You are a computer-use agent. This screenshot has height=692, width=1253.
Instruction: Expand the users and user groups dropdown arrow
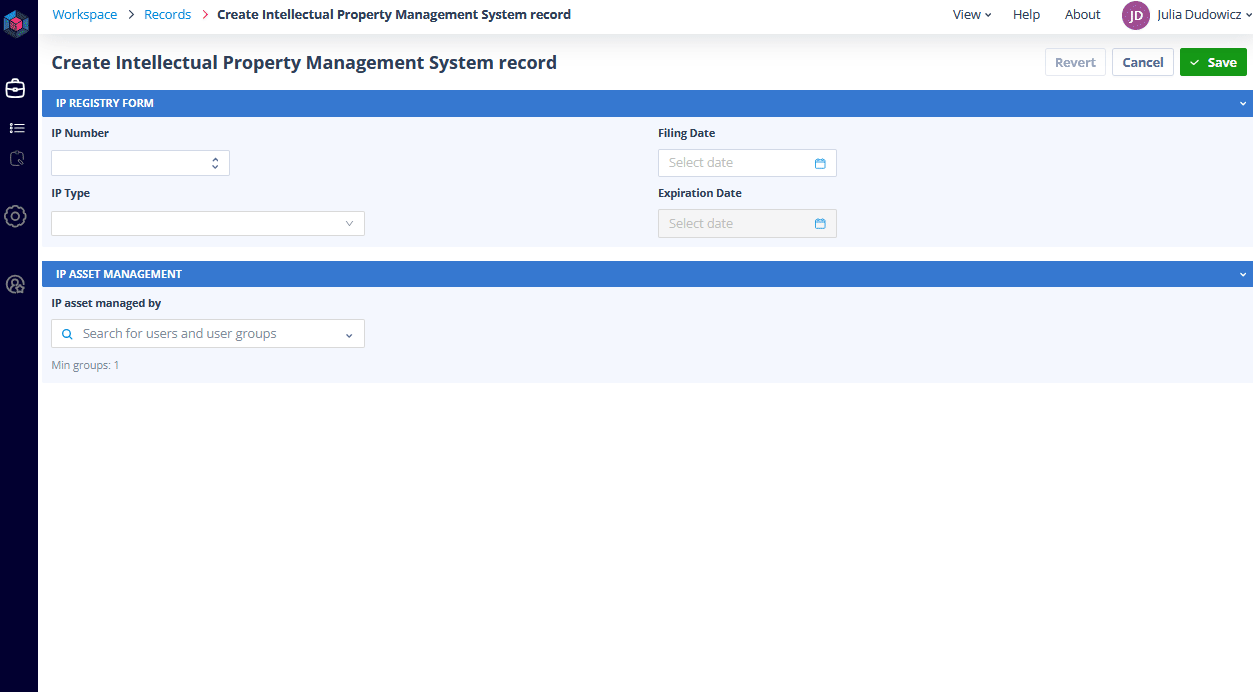[x=349, y=335]
